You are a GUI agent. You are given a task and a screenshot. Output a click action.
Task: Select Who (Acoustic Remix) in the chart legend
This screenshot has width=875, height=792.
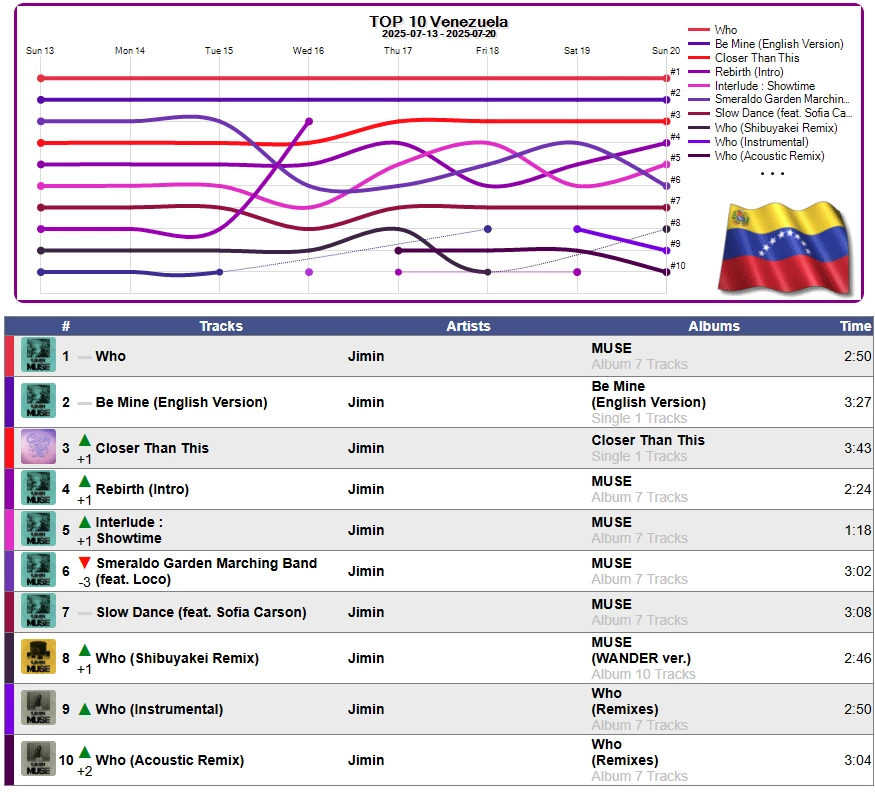pyautogui.click(x=756, y=156)
